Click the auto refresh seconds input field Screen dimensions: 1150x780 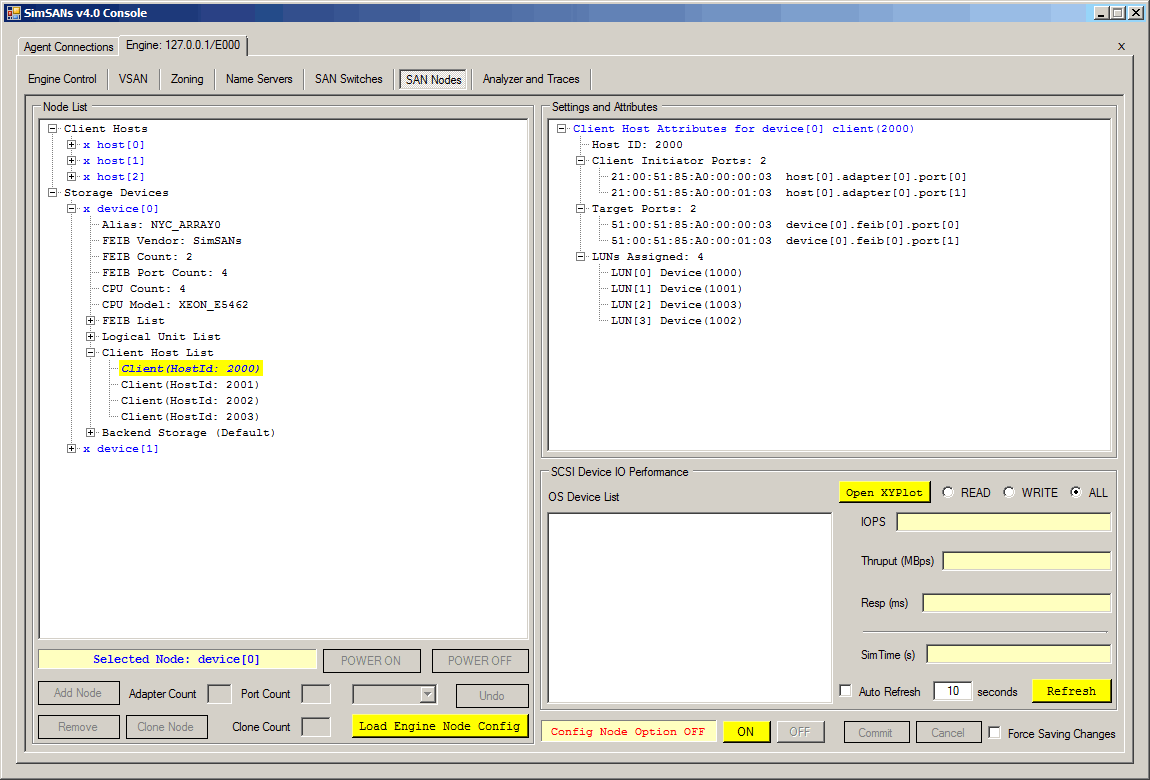(952, 691)
